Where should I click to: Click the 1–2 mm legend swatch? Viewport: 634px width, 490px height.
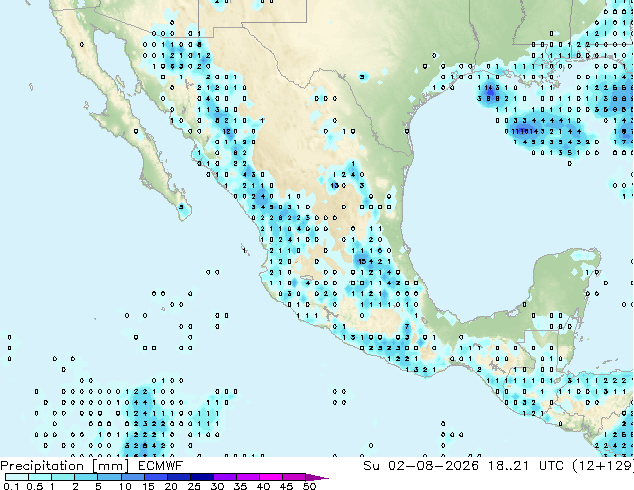click(63, 477)
